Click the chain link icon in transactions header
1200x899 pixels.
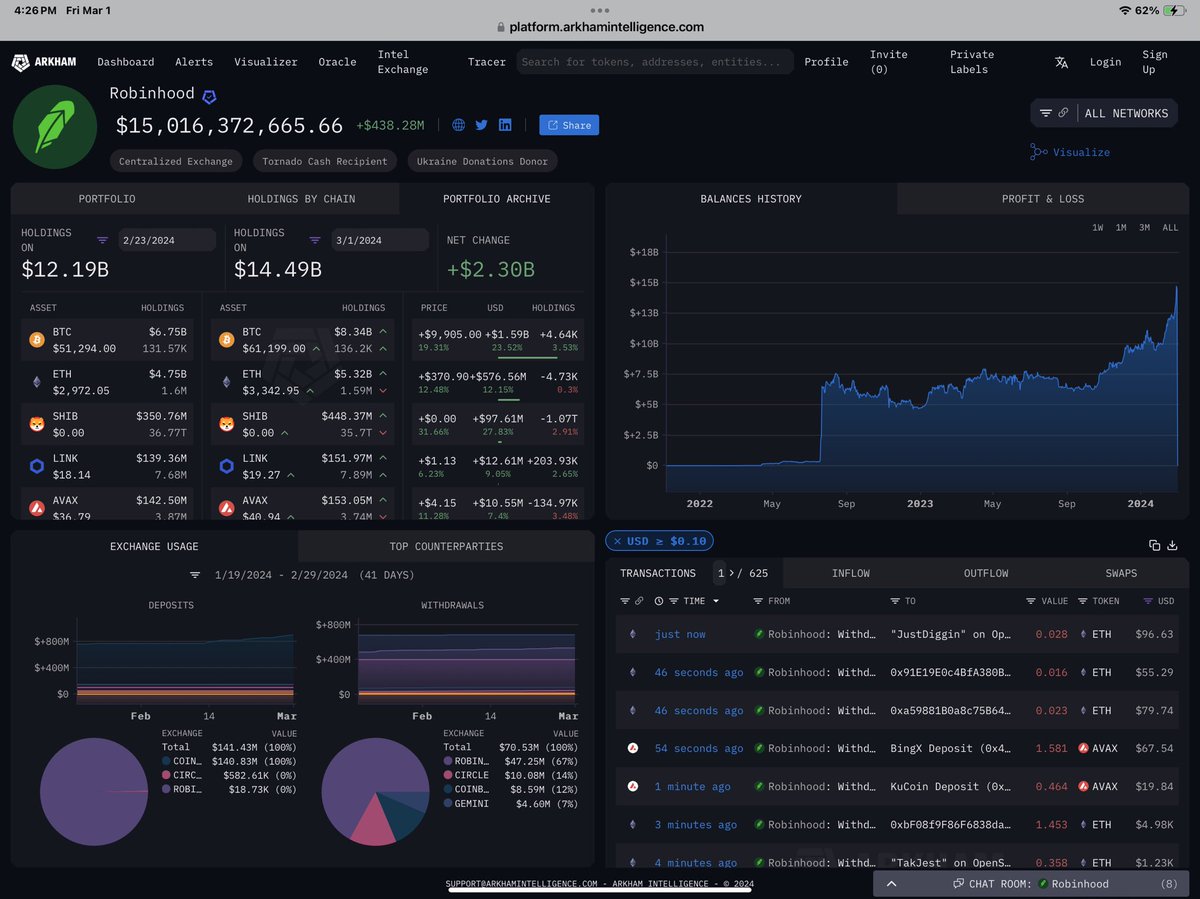coord(638,601)
